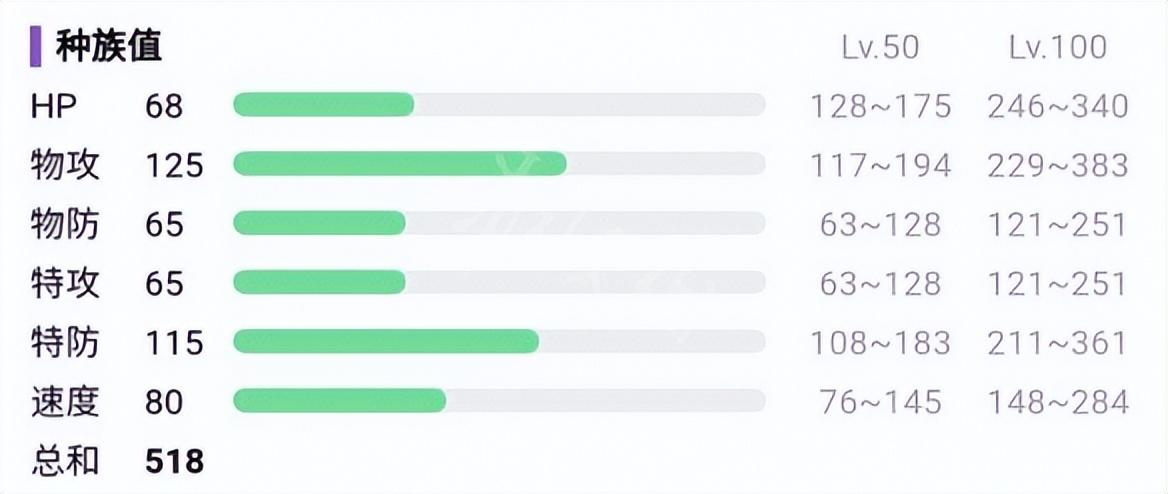Select the Lv.100 column header
Image resolution: width=1168 pixels, height=494 pixels.
1058,48
